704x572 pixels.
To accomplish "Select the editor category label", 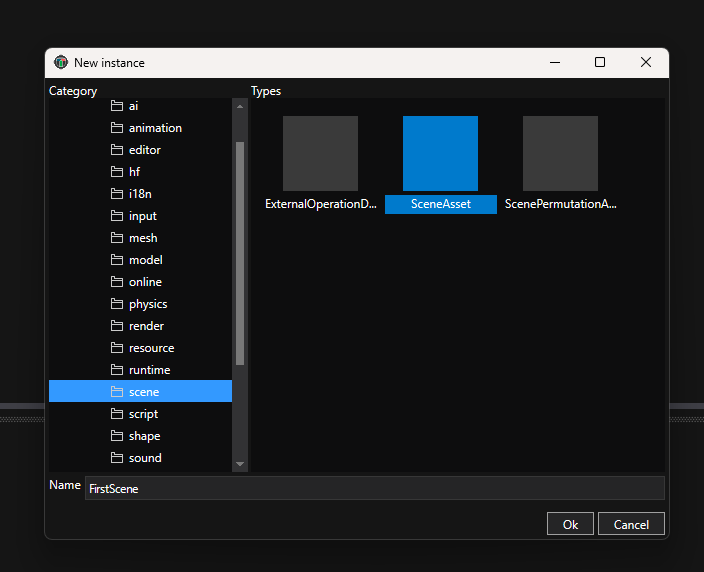I will pos(145,150).
